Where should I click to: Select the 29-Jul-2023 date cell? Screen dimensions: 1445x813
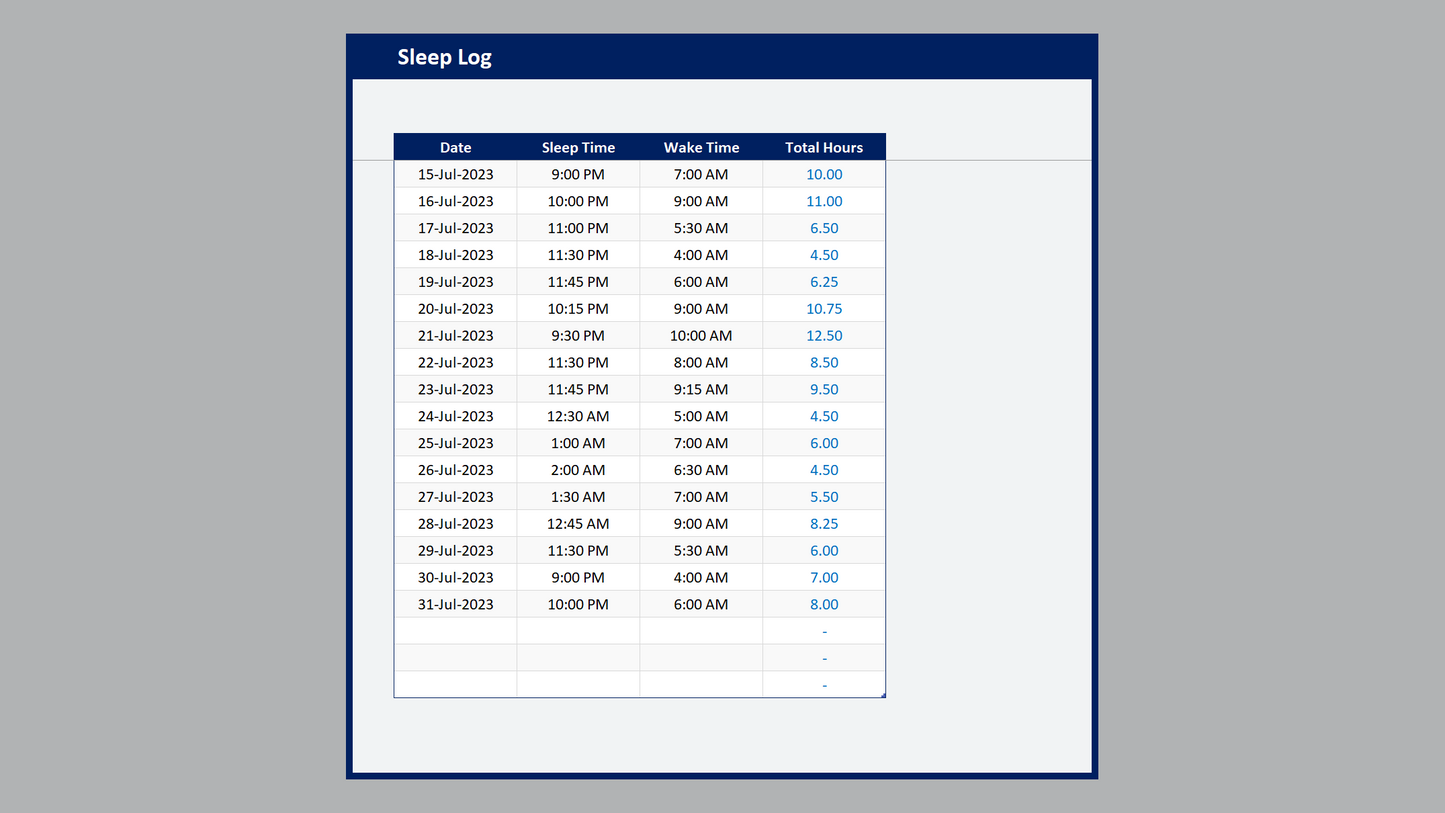[x=455, y=551]
